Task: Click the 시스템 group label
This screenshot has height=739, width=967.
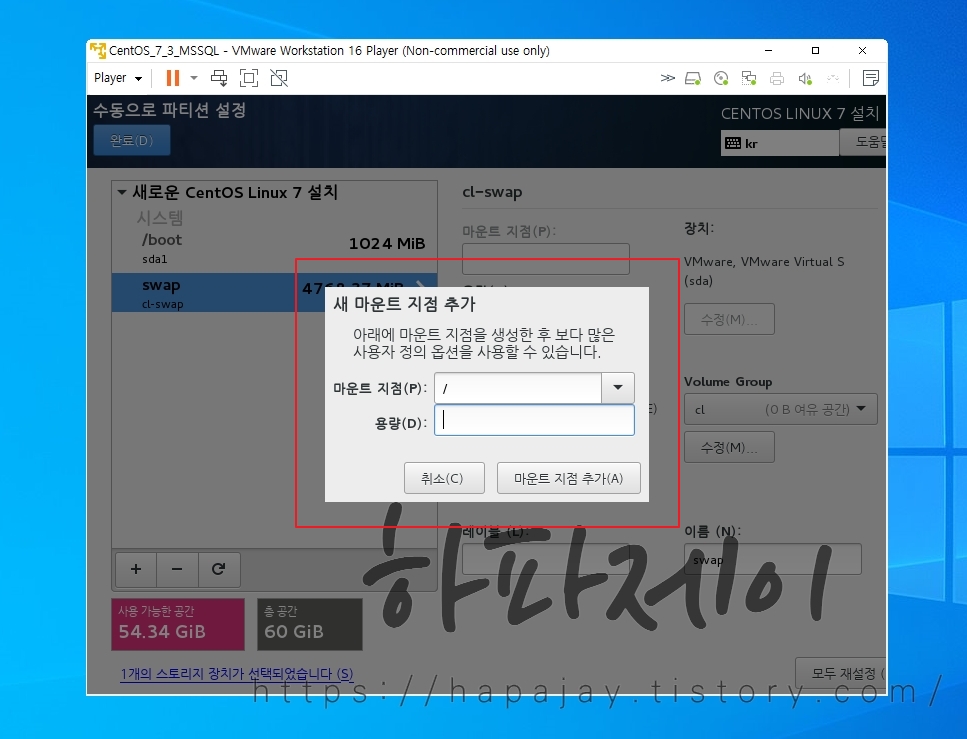Action: tap(160, 218)
